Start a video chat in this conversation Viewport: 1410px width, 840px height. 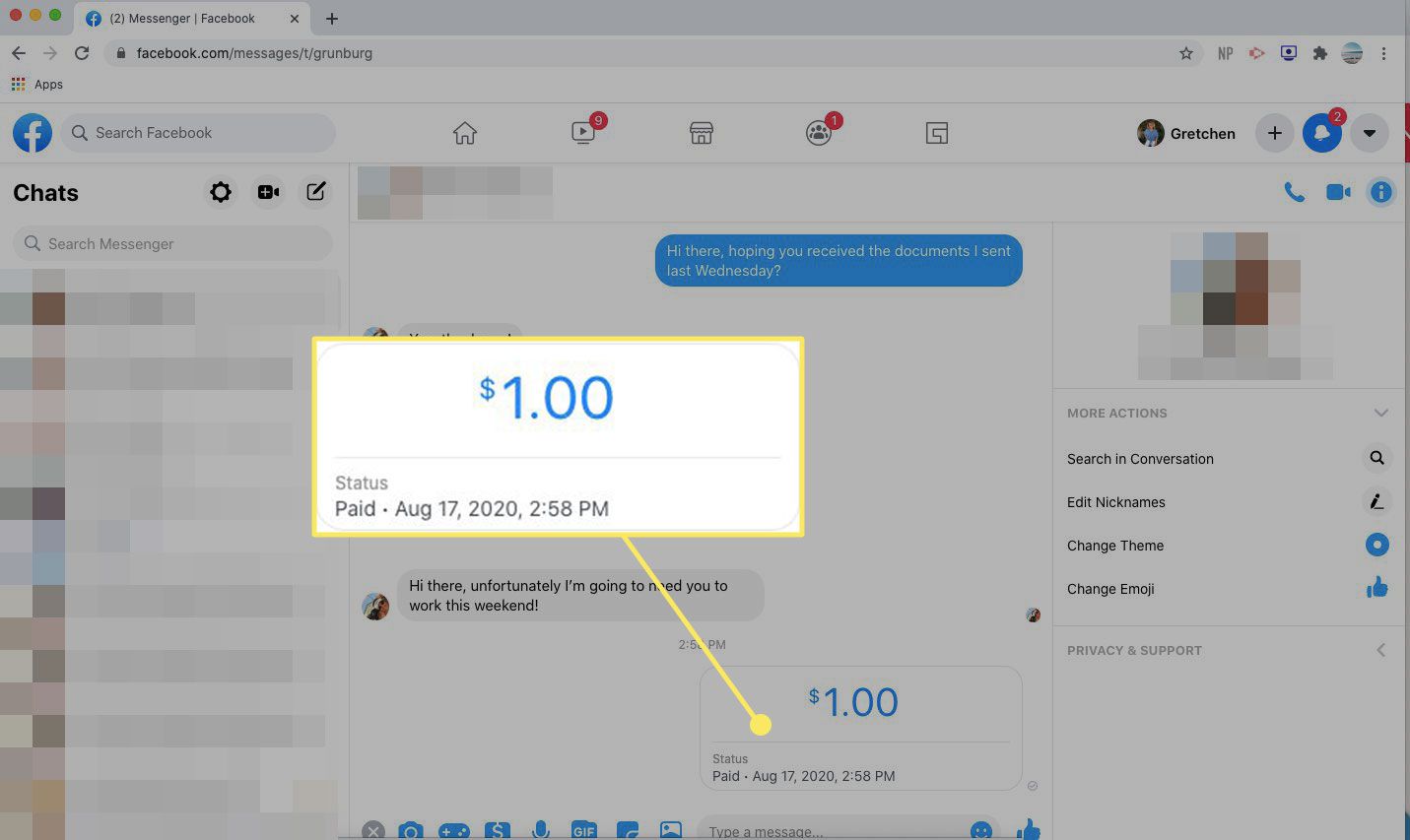tap(1338, 192)
